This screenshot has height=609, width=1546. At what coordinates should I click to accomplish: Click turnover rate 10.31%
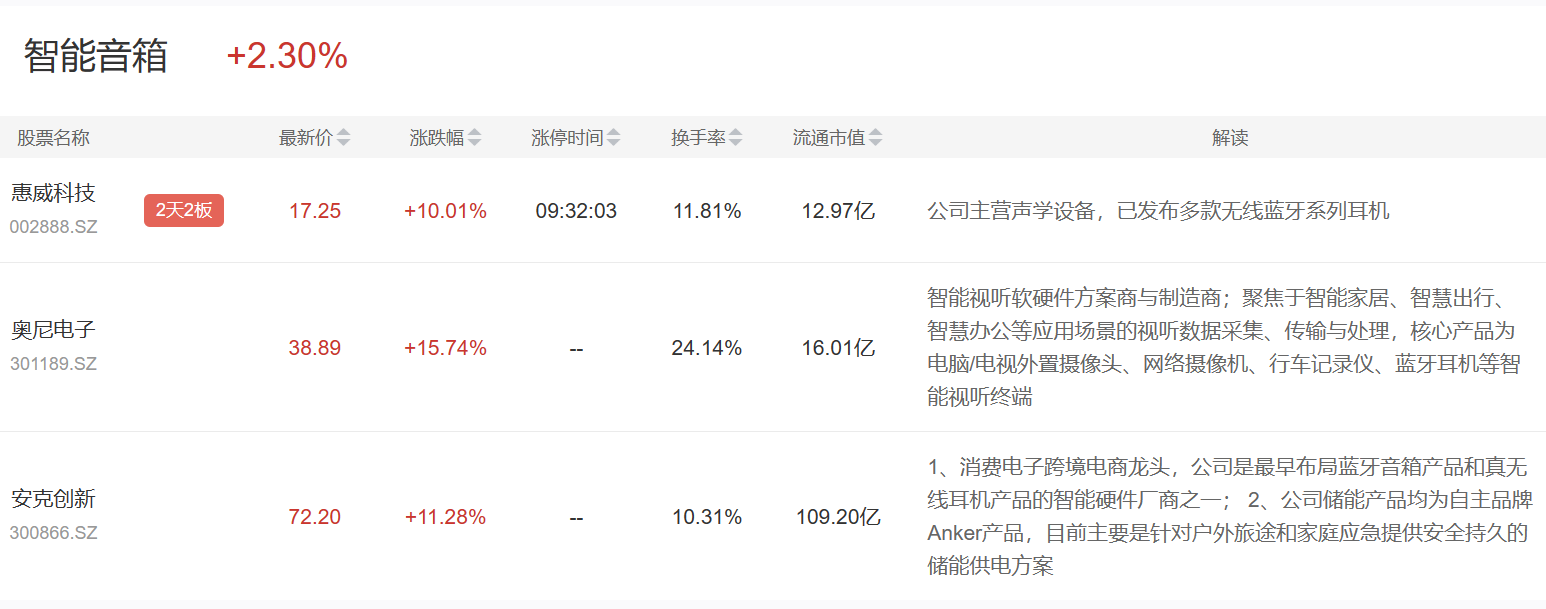[x=707, y=517]
